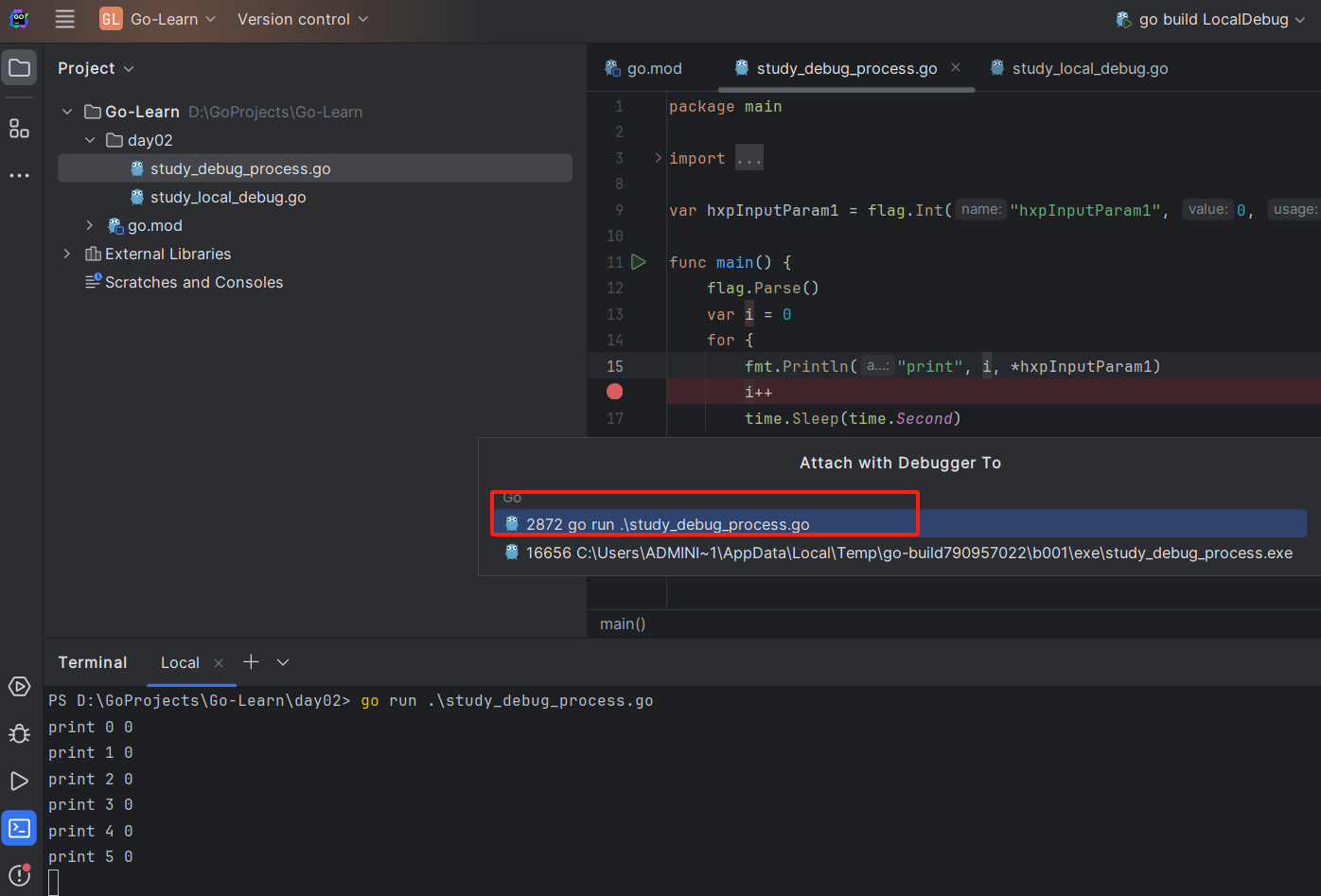
Task: Click the GoLand application logo
Action: point(19,19)
